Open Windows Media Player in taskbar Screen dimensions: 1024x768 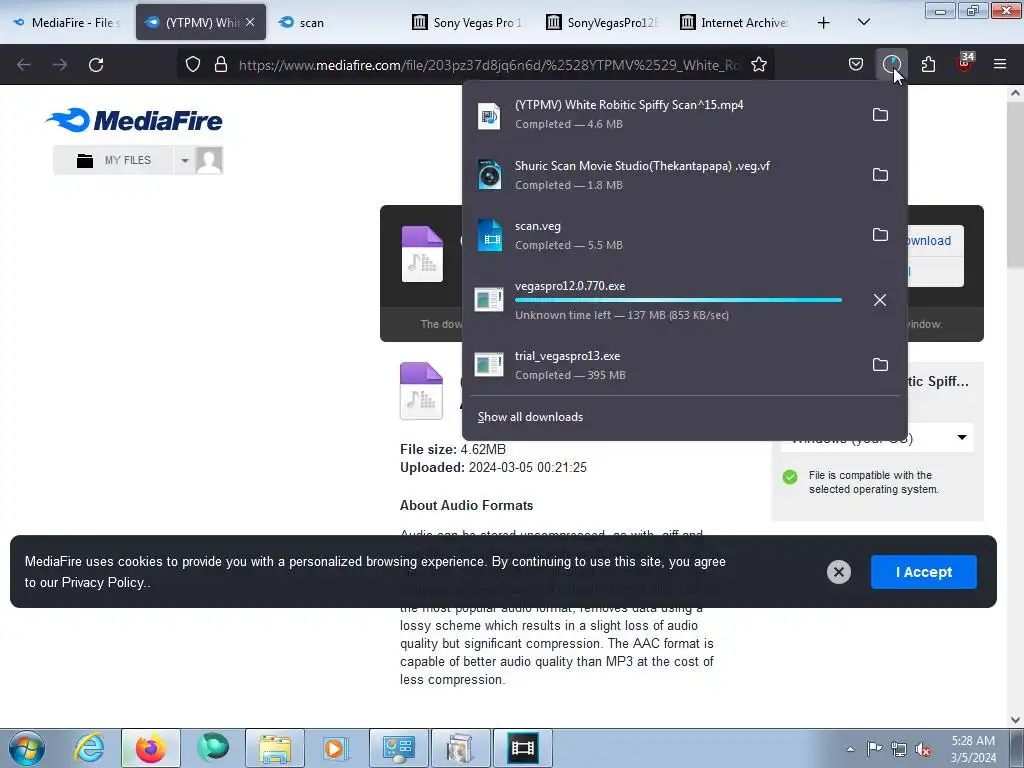click(x=336, y=748)
